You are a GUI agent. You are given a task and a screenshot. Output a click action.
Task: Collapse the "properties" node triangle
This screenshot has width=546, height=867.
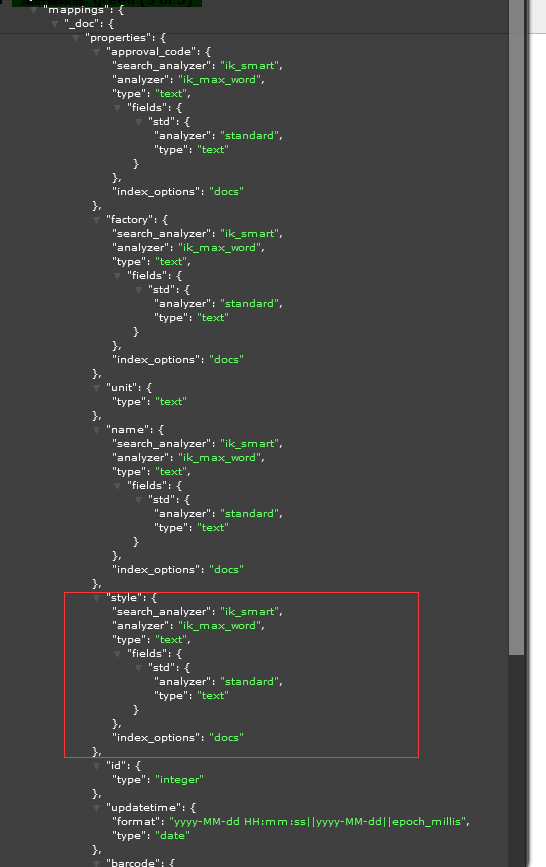pos(76,38)
